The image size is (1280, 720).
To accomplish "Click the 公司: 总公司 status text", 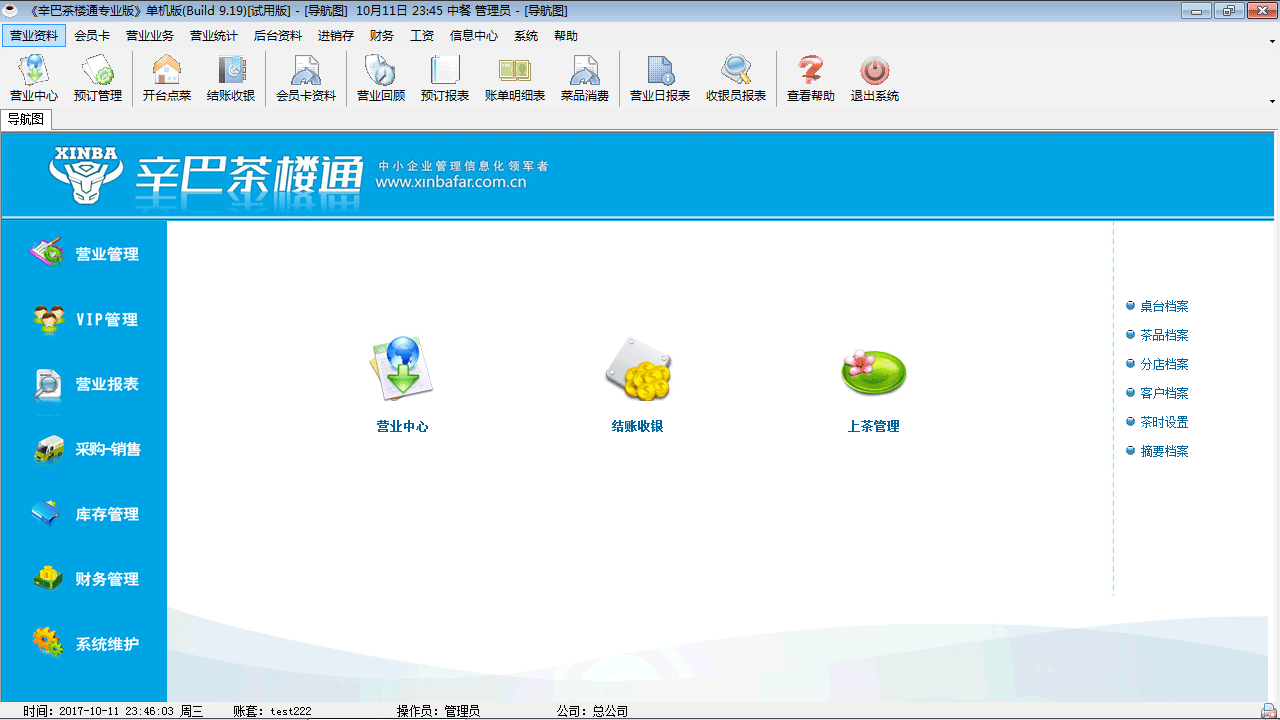I will [592, 711].
